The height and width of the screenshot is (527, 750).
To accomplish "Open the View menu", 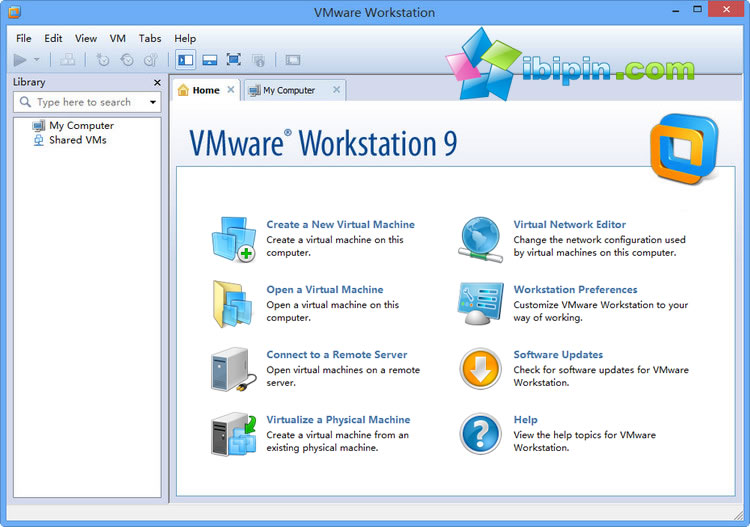I will pos(86,38).
